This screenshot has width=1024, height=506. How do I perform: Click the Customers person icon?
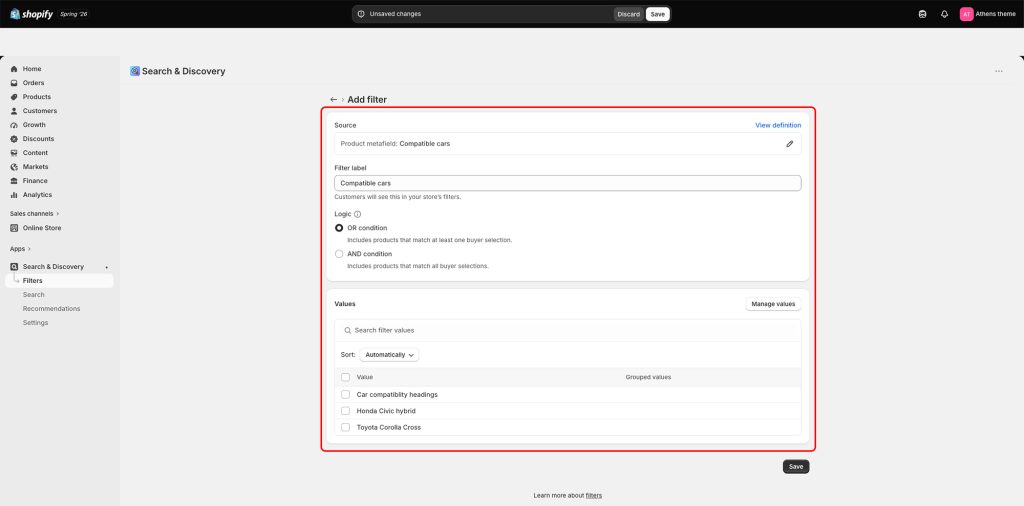(x=14, y=111)
